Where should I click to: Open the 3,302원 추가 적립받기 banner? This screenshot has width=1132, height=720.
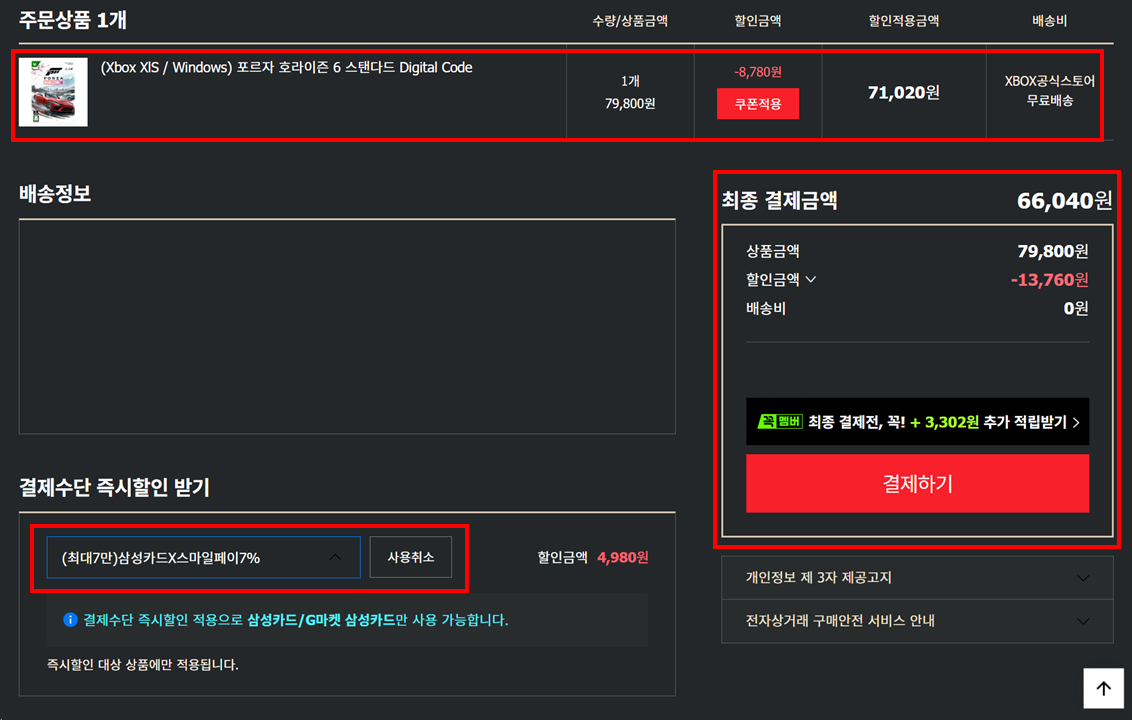[x=917, y=422]
